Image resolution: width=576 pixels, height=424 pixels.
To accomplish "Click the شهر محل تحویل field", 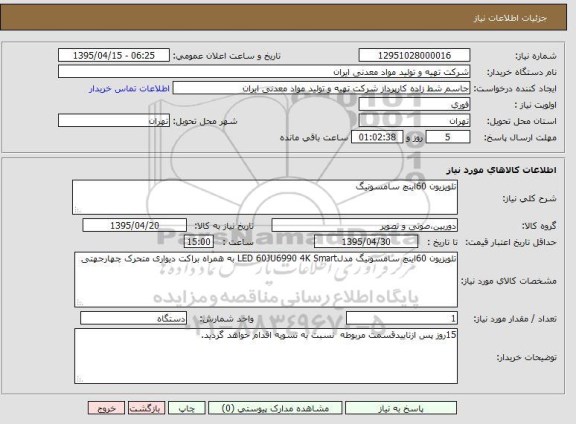I will (114, 121).
